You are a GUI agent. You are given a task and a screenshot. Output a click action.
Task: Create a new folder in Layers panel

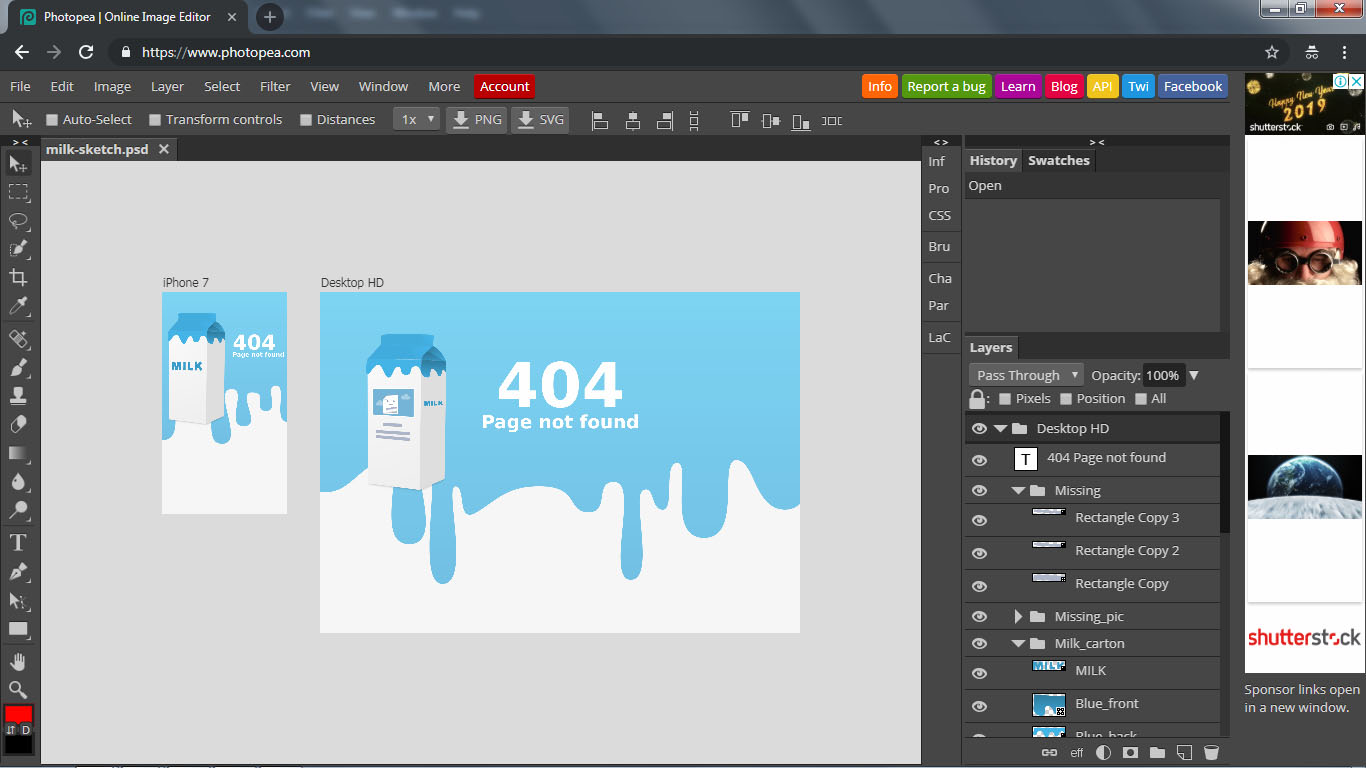pyautogui.click(x=1157, y=752)
